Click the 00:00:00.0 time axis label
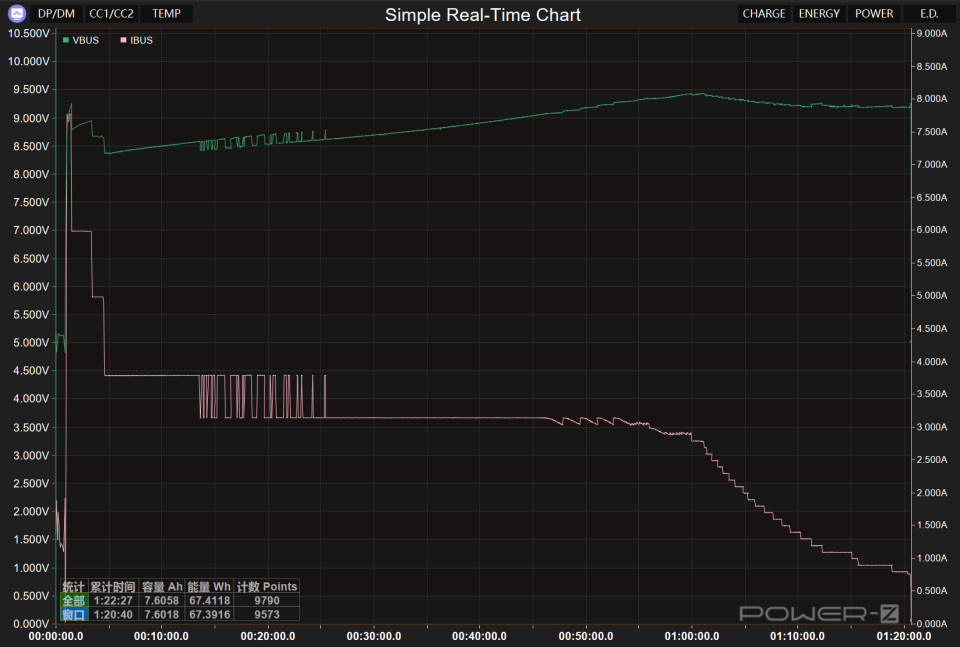Screen dimensions: 960x647 [56, 636]
